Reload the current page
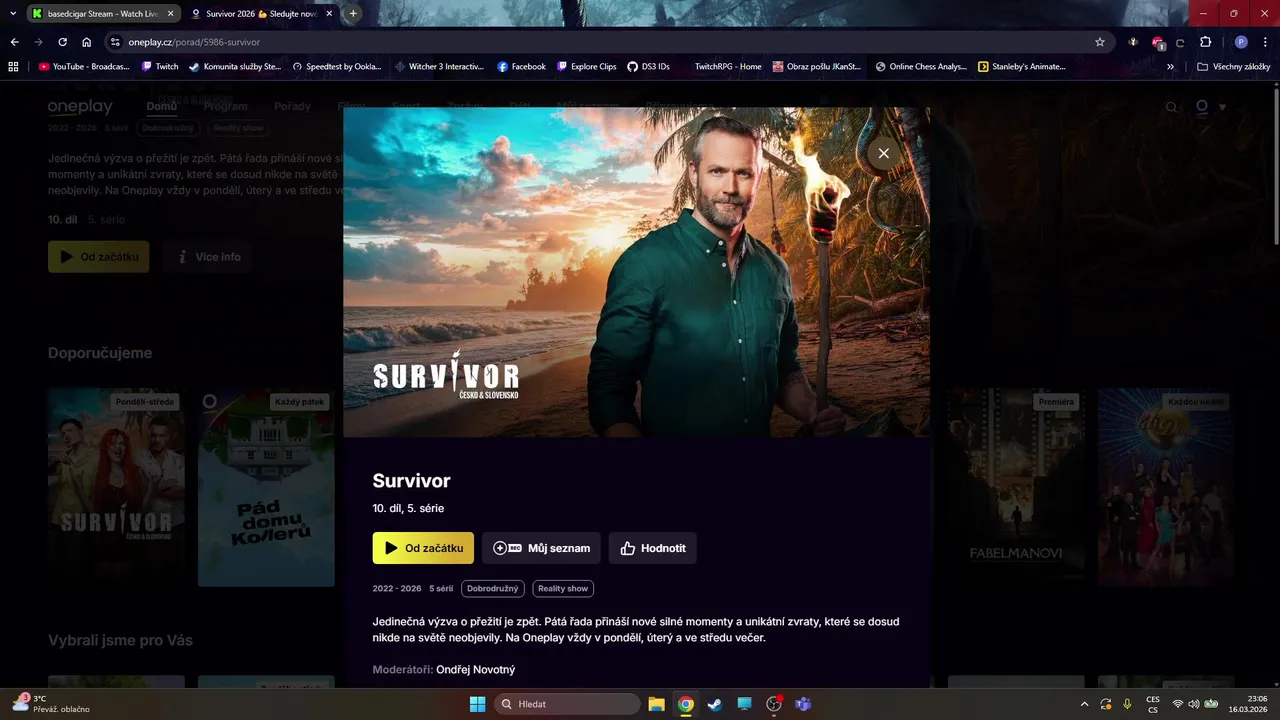This screenshot has width=1280, height=720. point(63,42)
